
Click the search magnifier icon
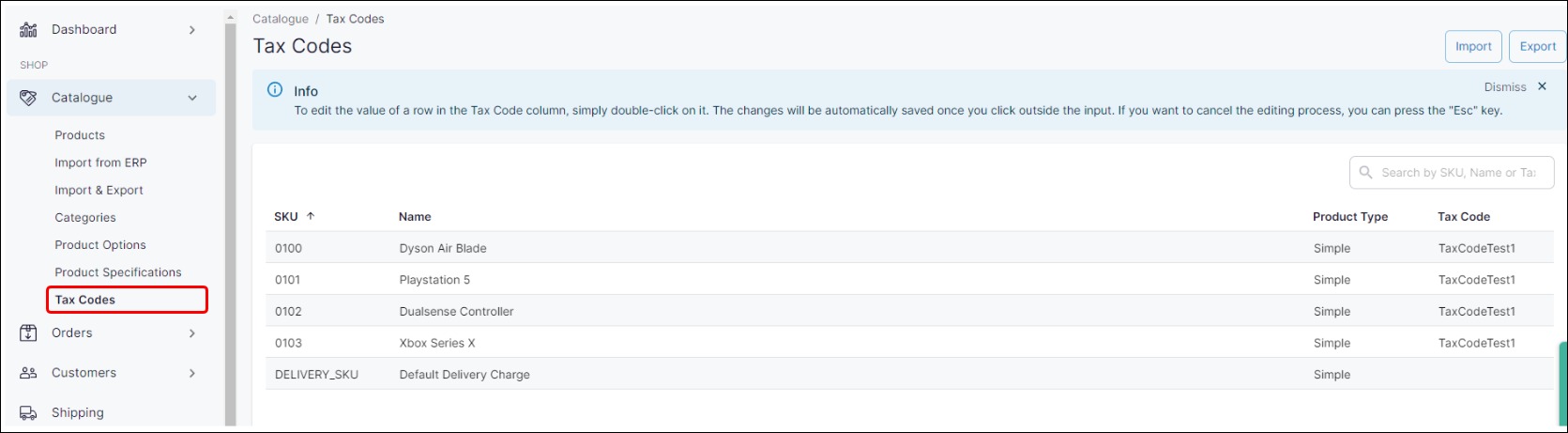1366,173
